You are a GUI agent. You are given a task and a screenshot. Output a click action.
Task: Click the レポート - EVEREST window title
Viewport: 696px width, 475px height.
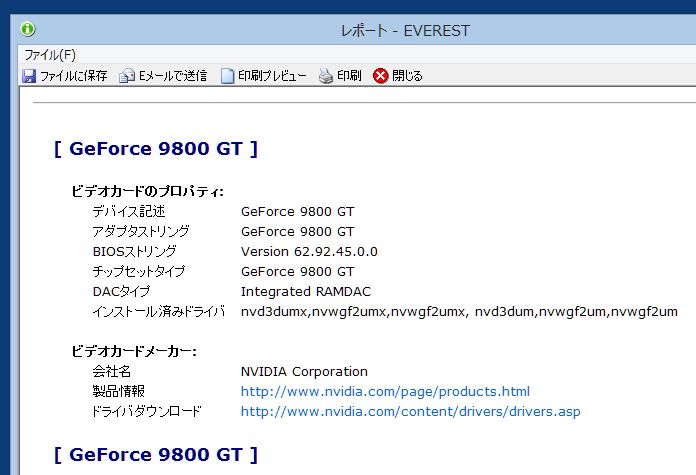pos(405,31)
